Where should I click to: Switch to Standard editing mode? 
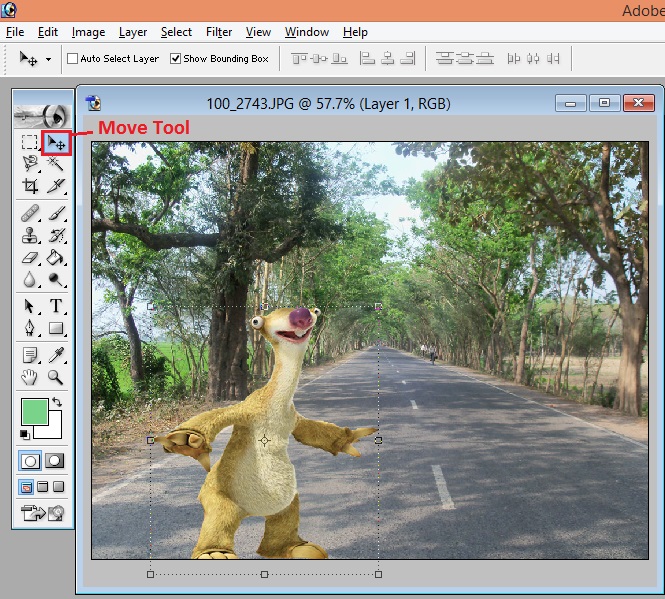pyautogui.click(x=30, y=461)
